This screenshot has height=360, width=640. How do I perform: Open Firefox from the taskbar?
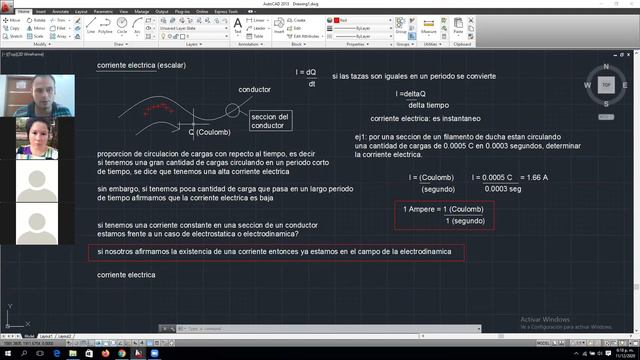tap(105, 353)
